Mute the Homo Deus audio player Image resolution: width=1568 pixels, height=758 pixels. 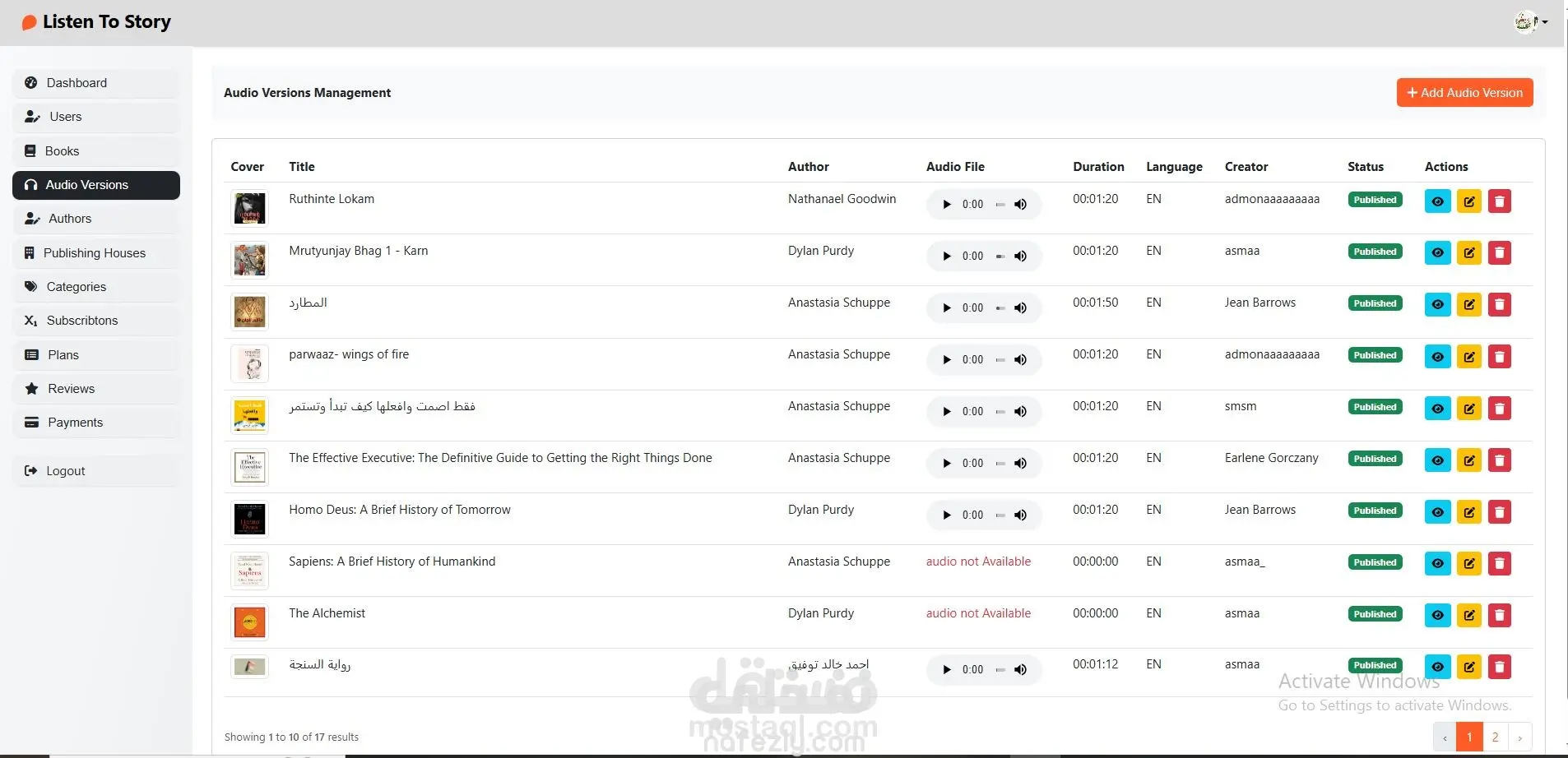(1020, 515)
